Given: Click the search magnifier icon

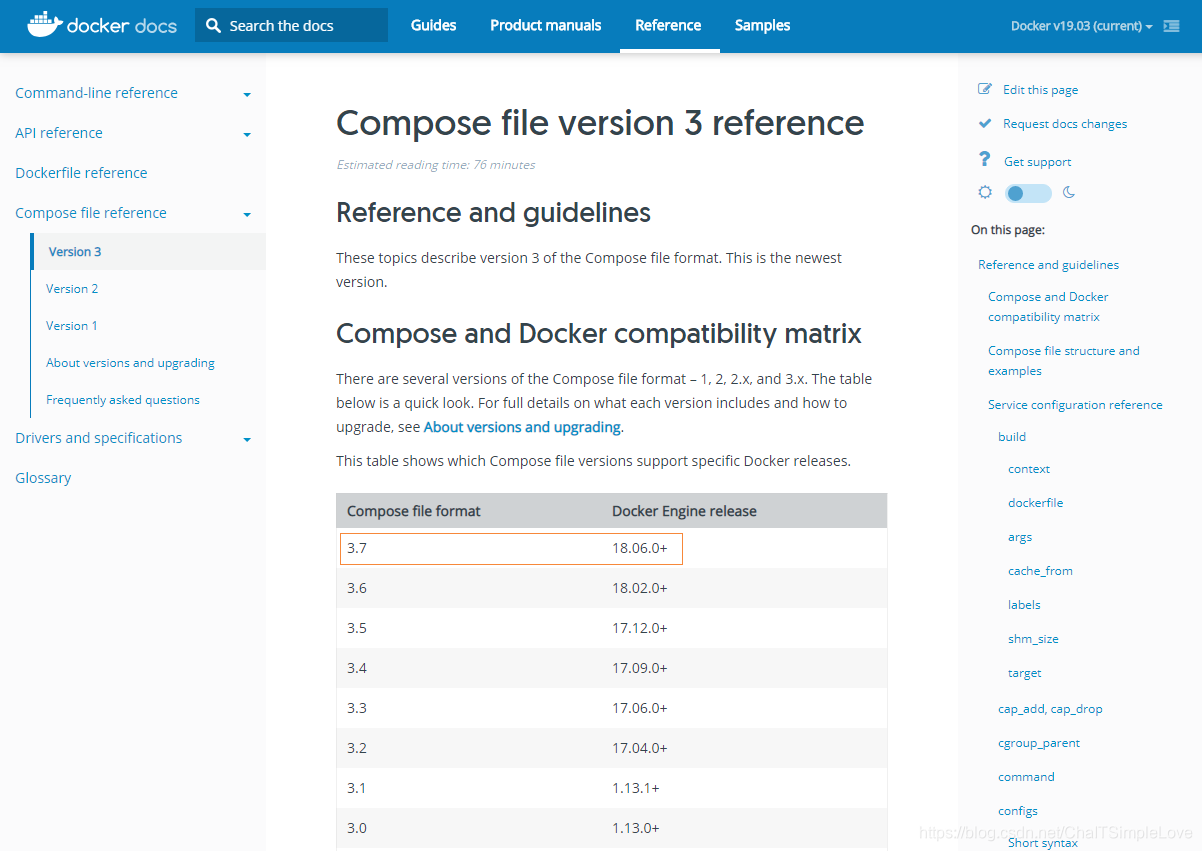Looking at the screenshot, I should point(213,26).
